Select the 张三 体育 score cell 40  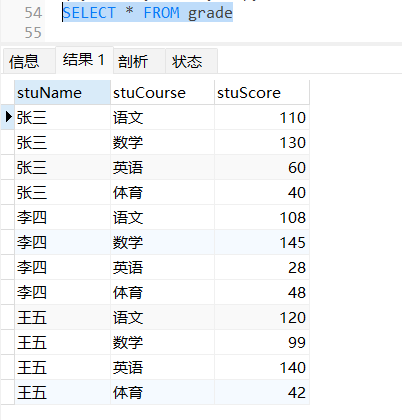[x=262, y=192]
